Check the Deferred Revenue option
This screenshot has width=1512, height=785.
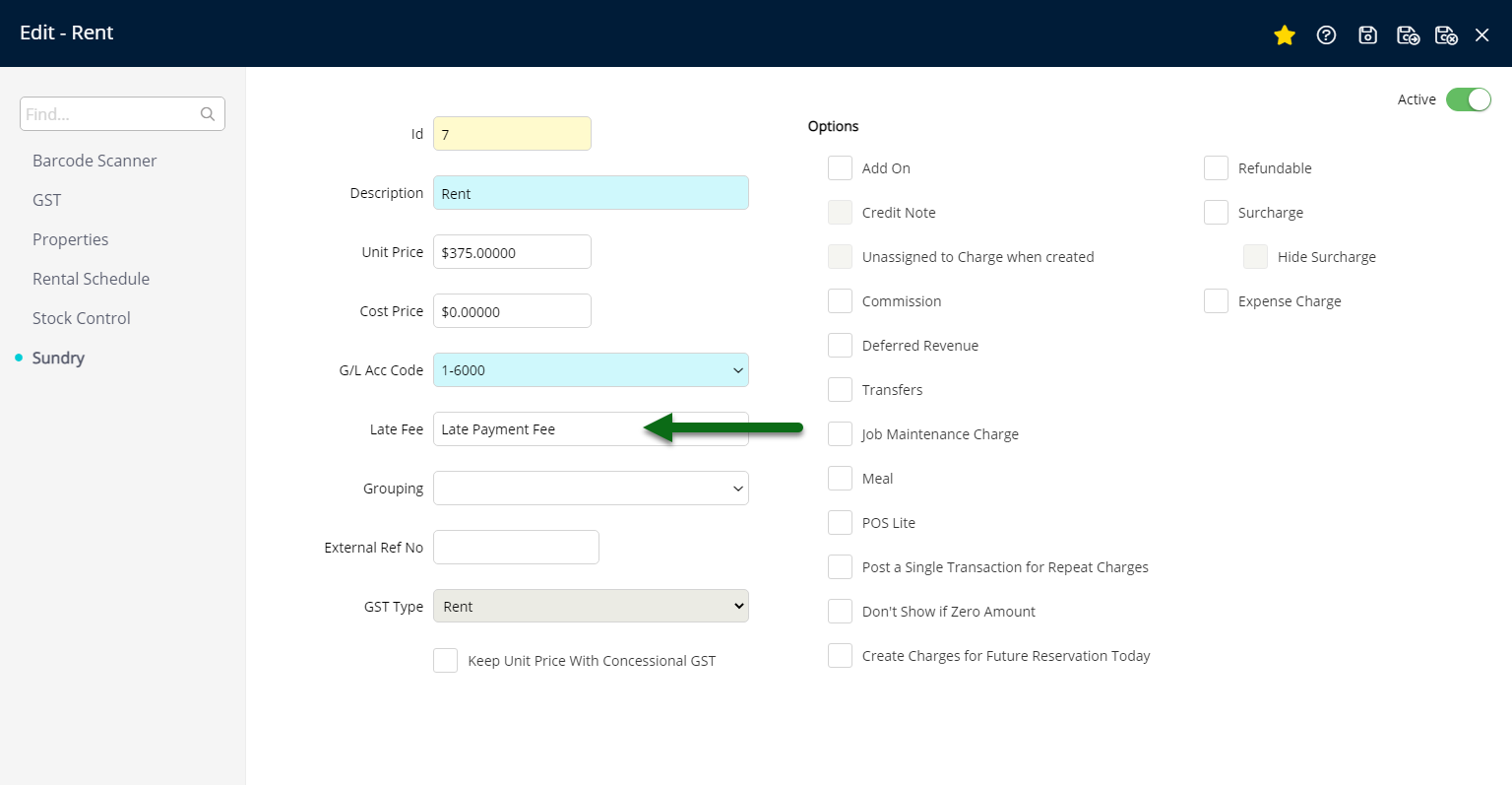click(840, 346)
